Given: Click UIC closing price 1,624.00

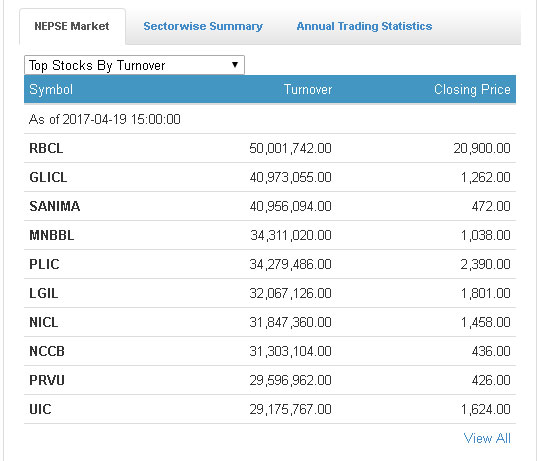Looking at the screenshot, I should coord(486,409).
